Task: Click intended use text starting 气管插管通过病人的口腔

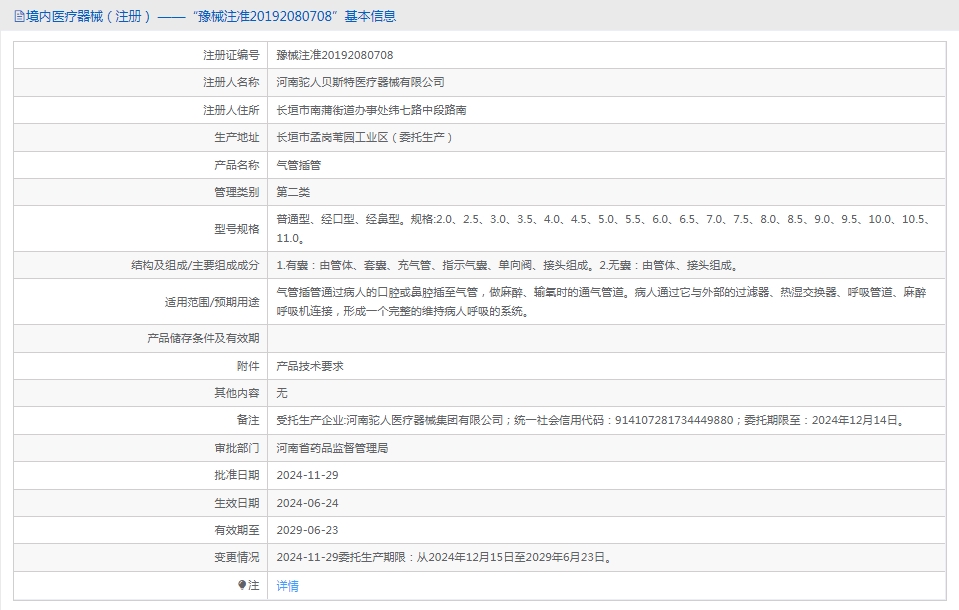Action: coord(601,302)
